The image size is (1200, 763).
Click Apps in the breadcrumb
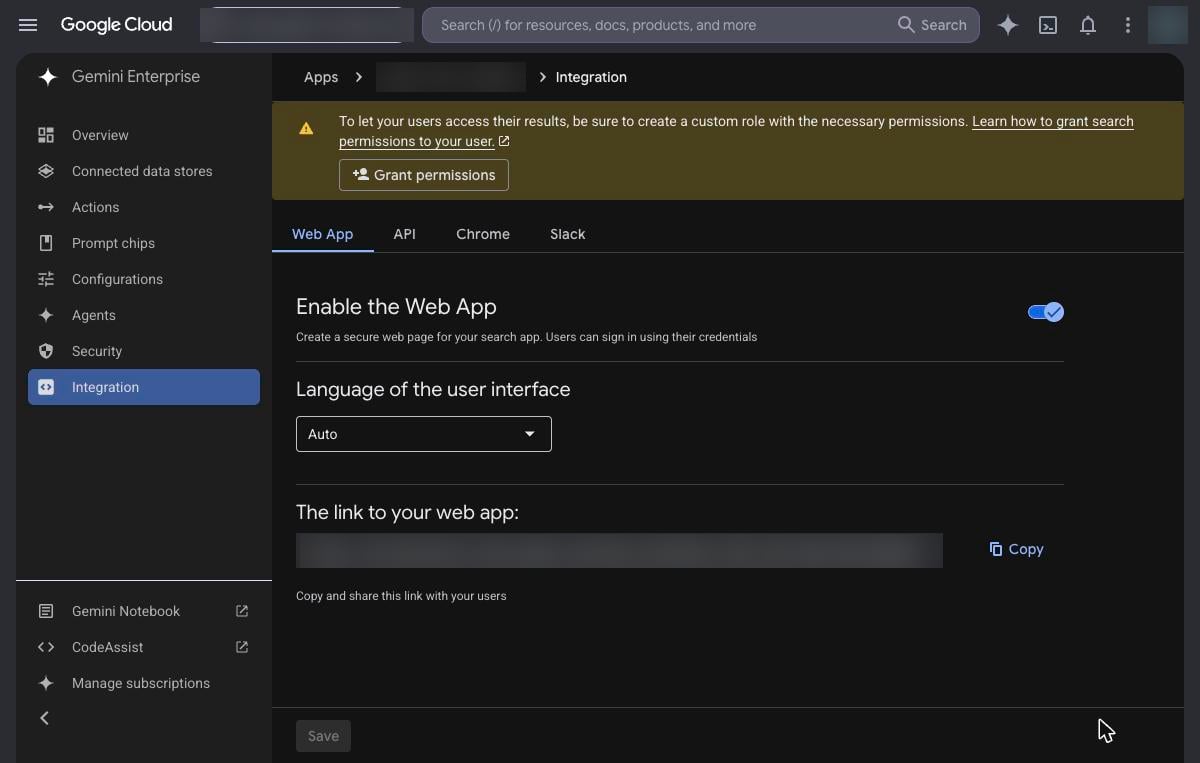(321, 77)
